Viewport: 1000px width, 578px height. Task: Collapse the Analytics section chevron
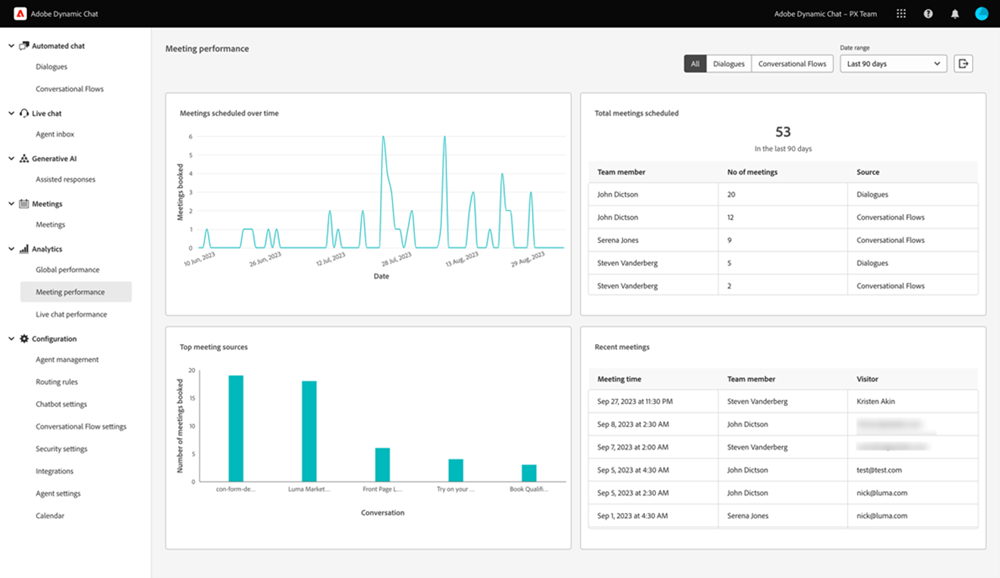coord(11,249)
